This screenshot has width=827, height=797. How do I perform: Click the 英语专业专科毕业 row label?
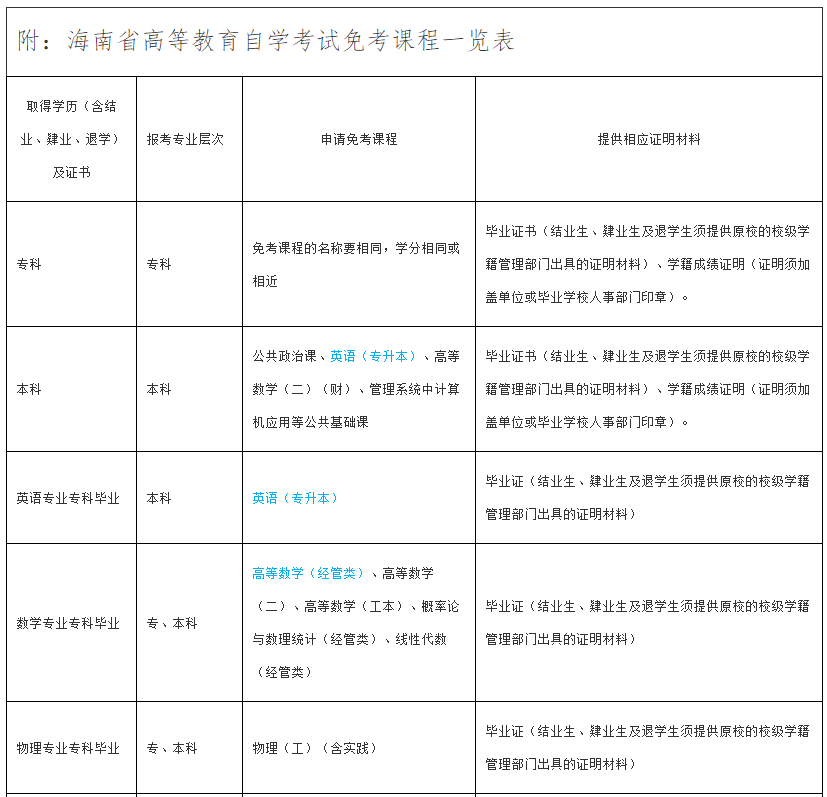pyautogui.click(x=69, y=497)
